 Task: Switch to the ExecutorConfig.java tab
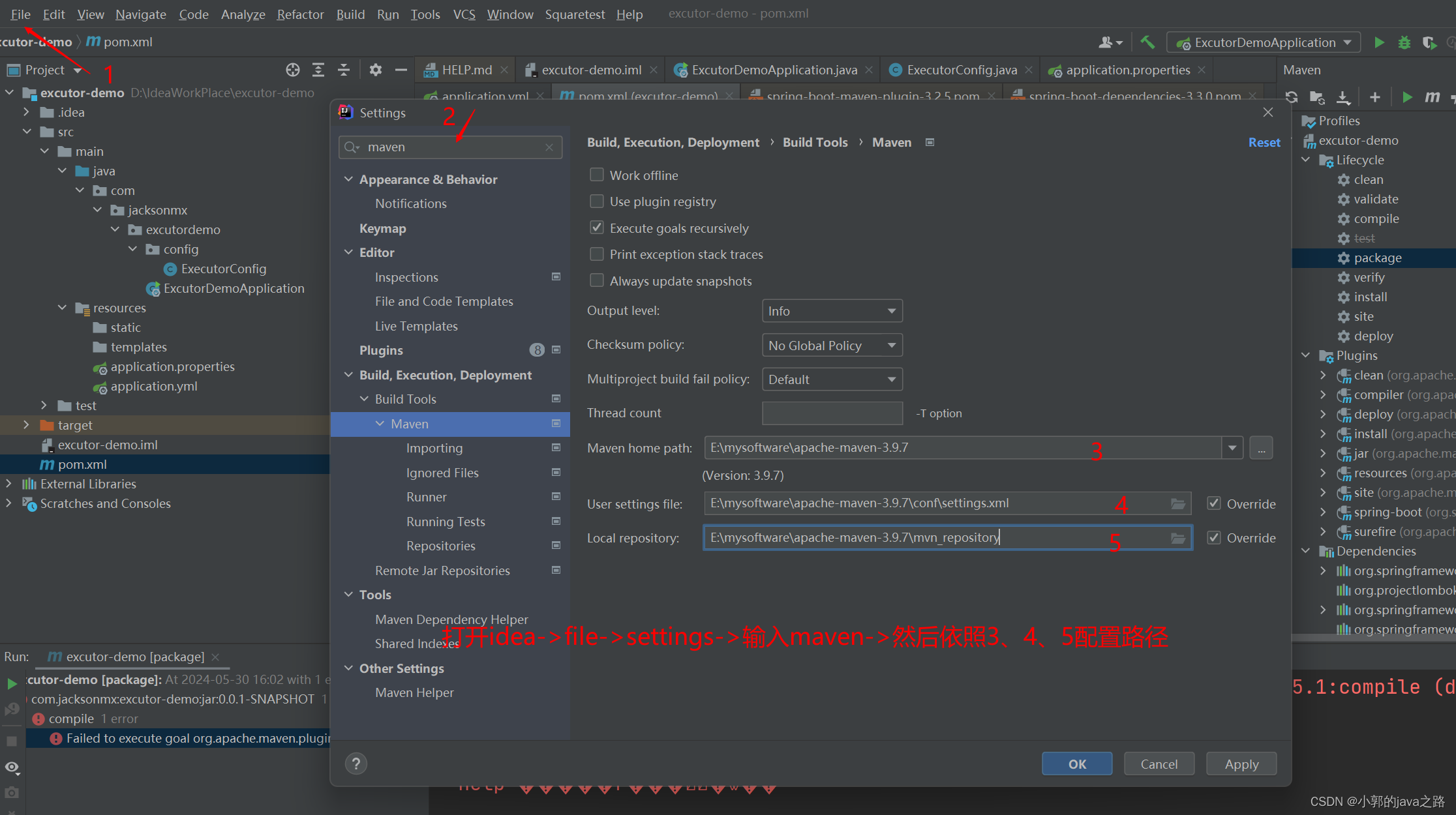coord(961,70)
